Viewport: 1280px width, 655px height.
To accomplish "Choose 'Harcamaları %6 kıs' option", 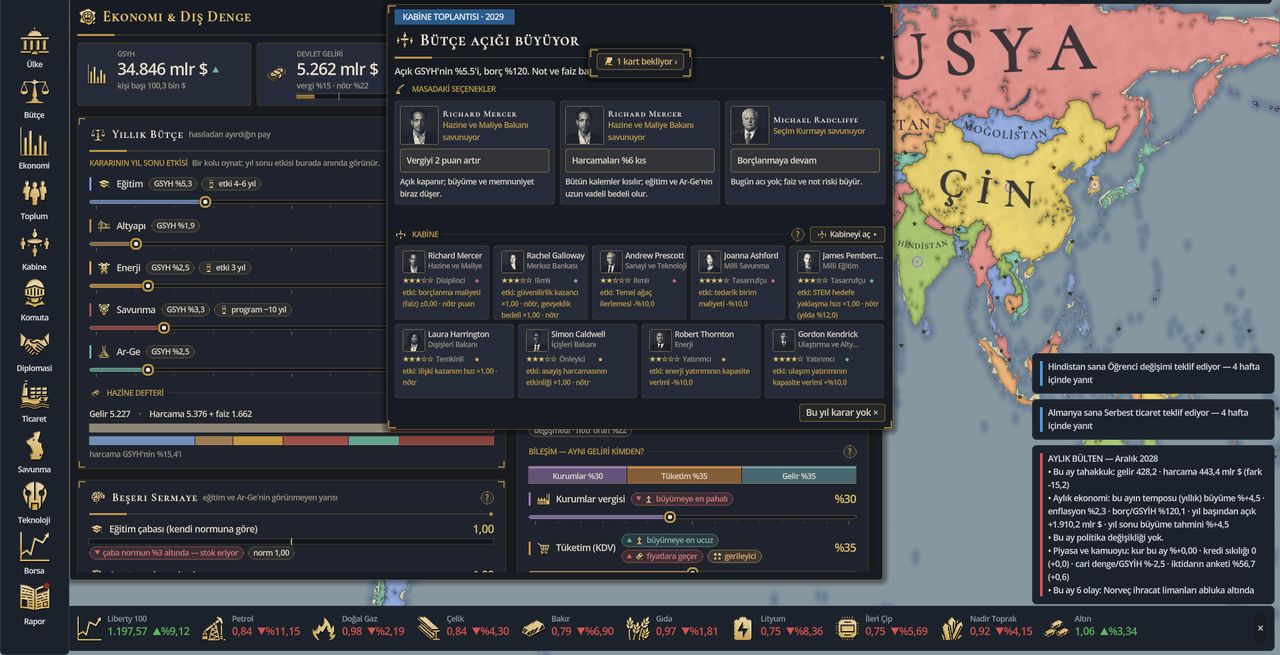I will point(640,160).
